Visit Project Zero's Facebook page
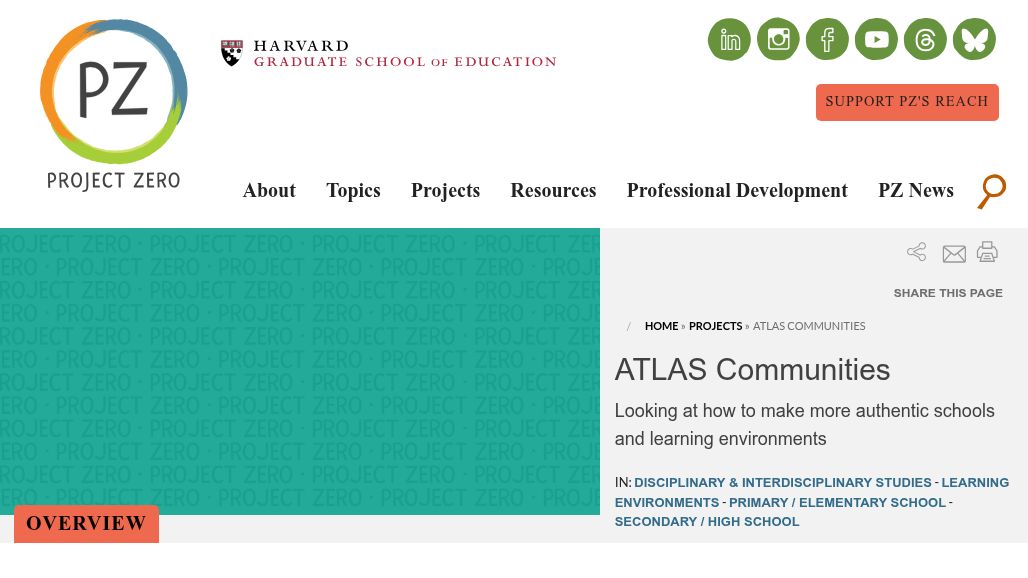The height and width of the screenshot is (578, 1028). pyautogui.click(x=827, y=40)
